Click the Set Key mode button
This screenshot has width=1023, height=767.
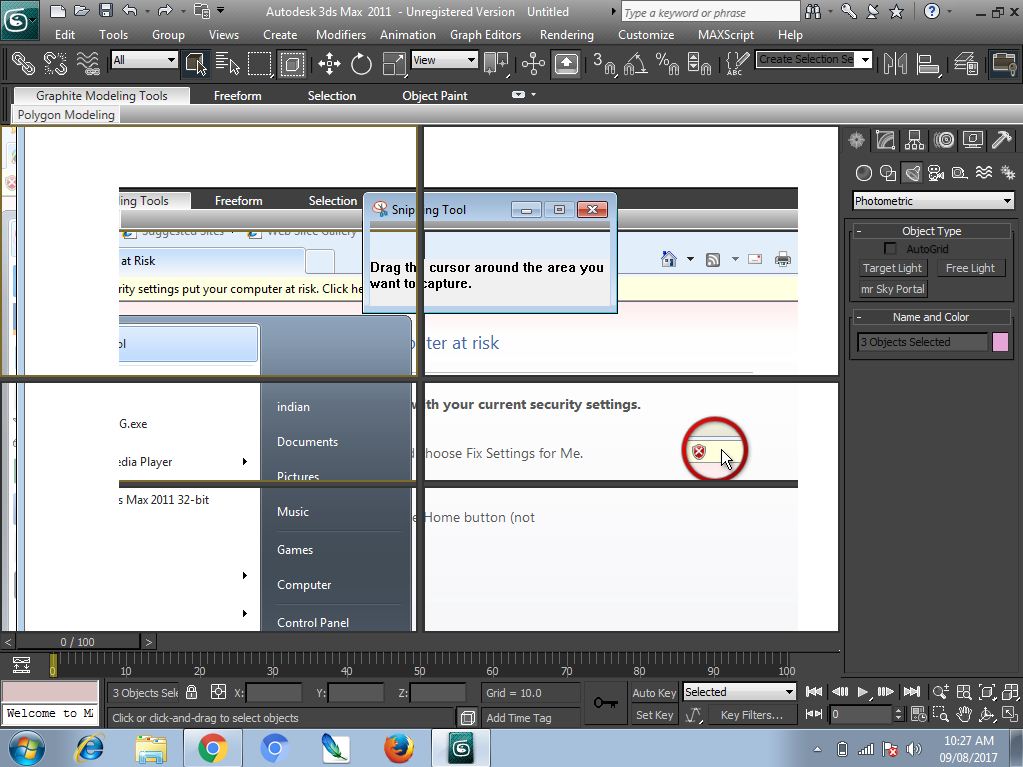[654, 715]
